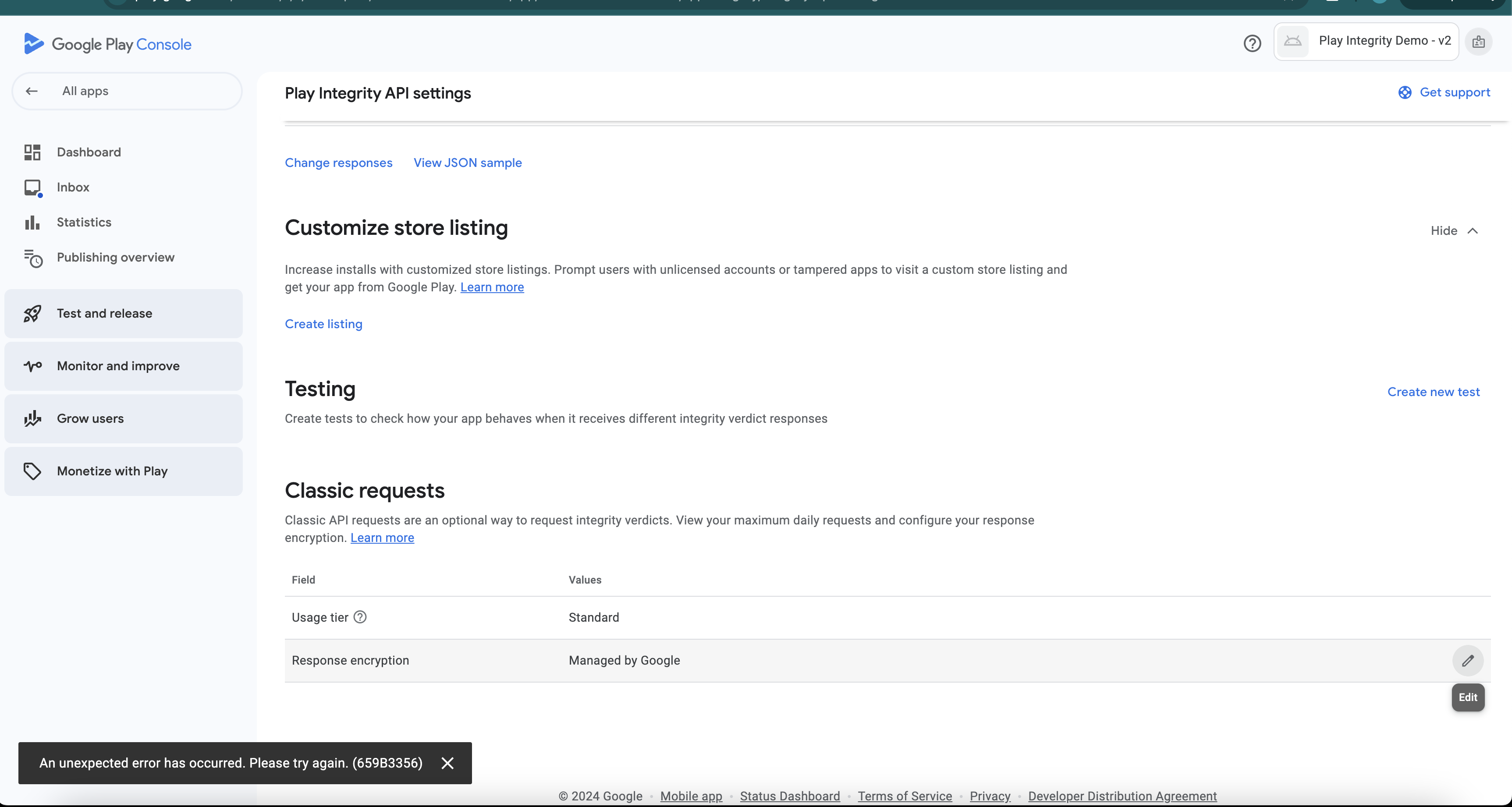Click the Dashboard icon in sidebar

coord(32,152)
